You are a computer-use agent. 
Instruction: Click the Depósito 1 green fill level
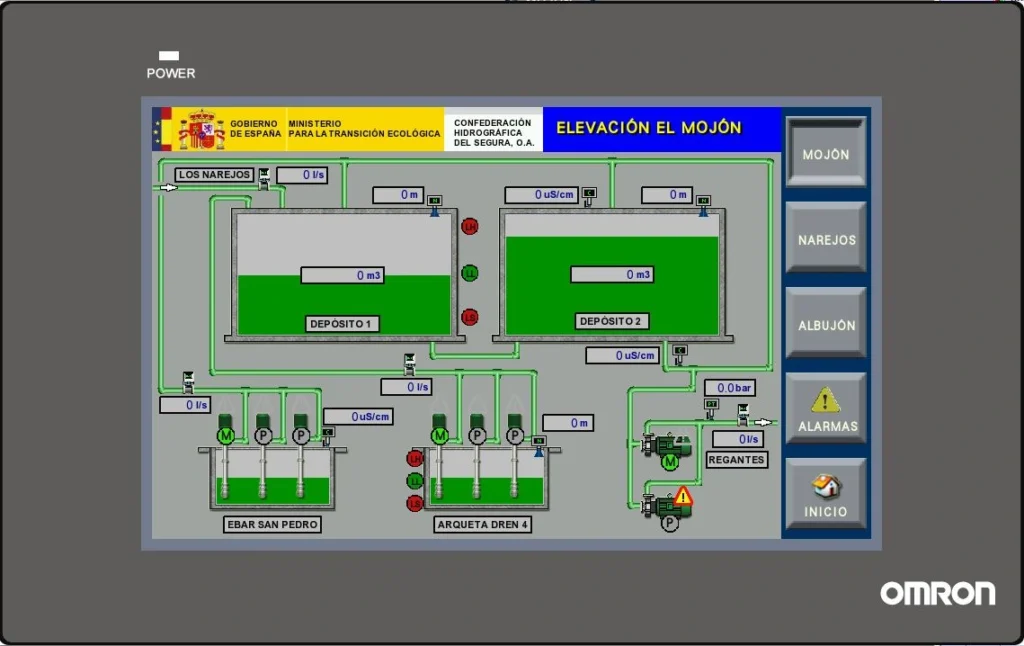(270, 300)
